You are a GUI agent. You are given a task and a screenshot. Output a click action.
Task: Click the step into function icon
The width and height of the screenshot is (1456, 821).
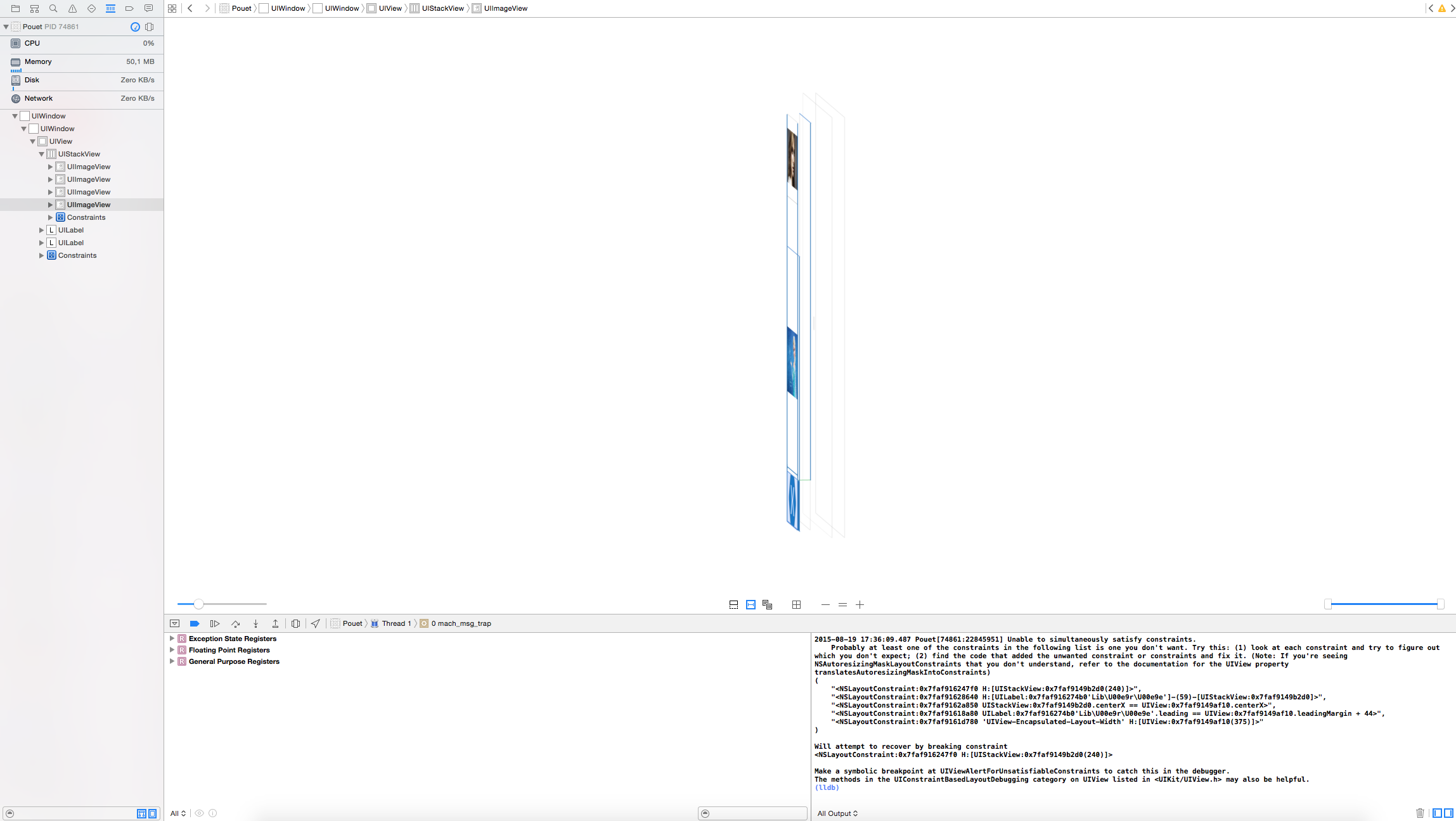[x=255, y=623]
